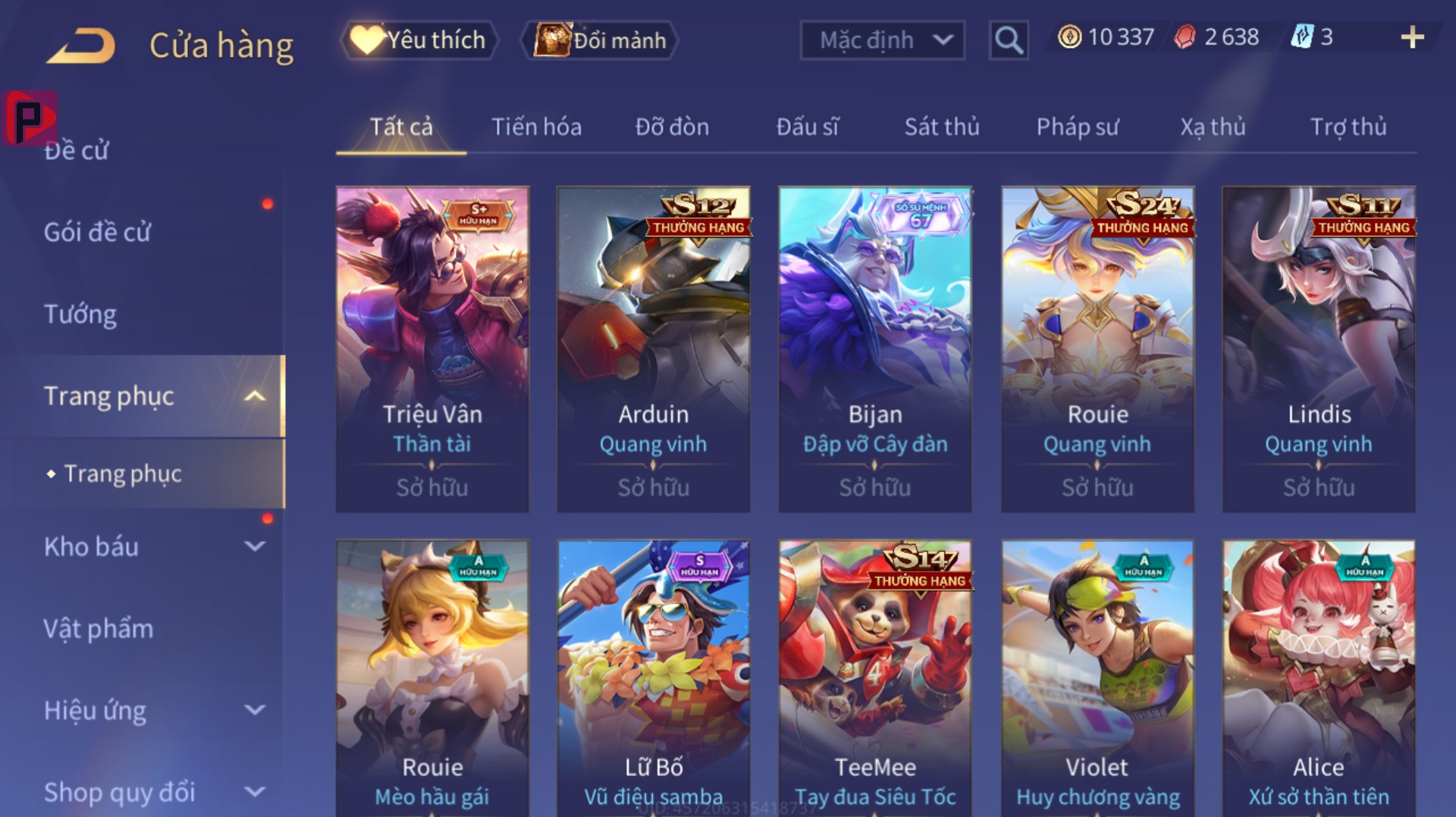
Task: Click the blue voucher ticket icon
Action: pyautogui.click(x=1302, y=37)
